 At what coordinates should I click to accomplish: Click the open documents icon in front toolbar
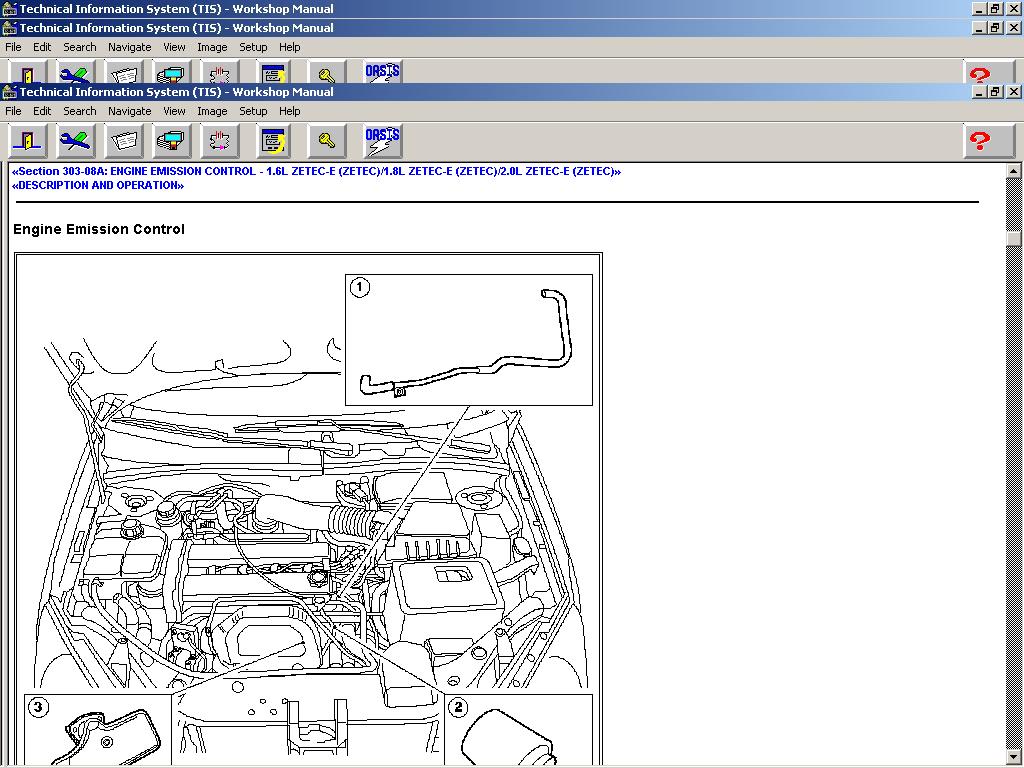pos(124,141)
